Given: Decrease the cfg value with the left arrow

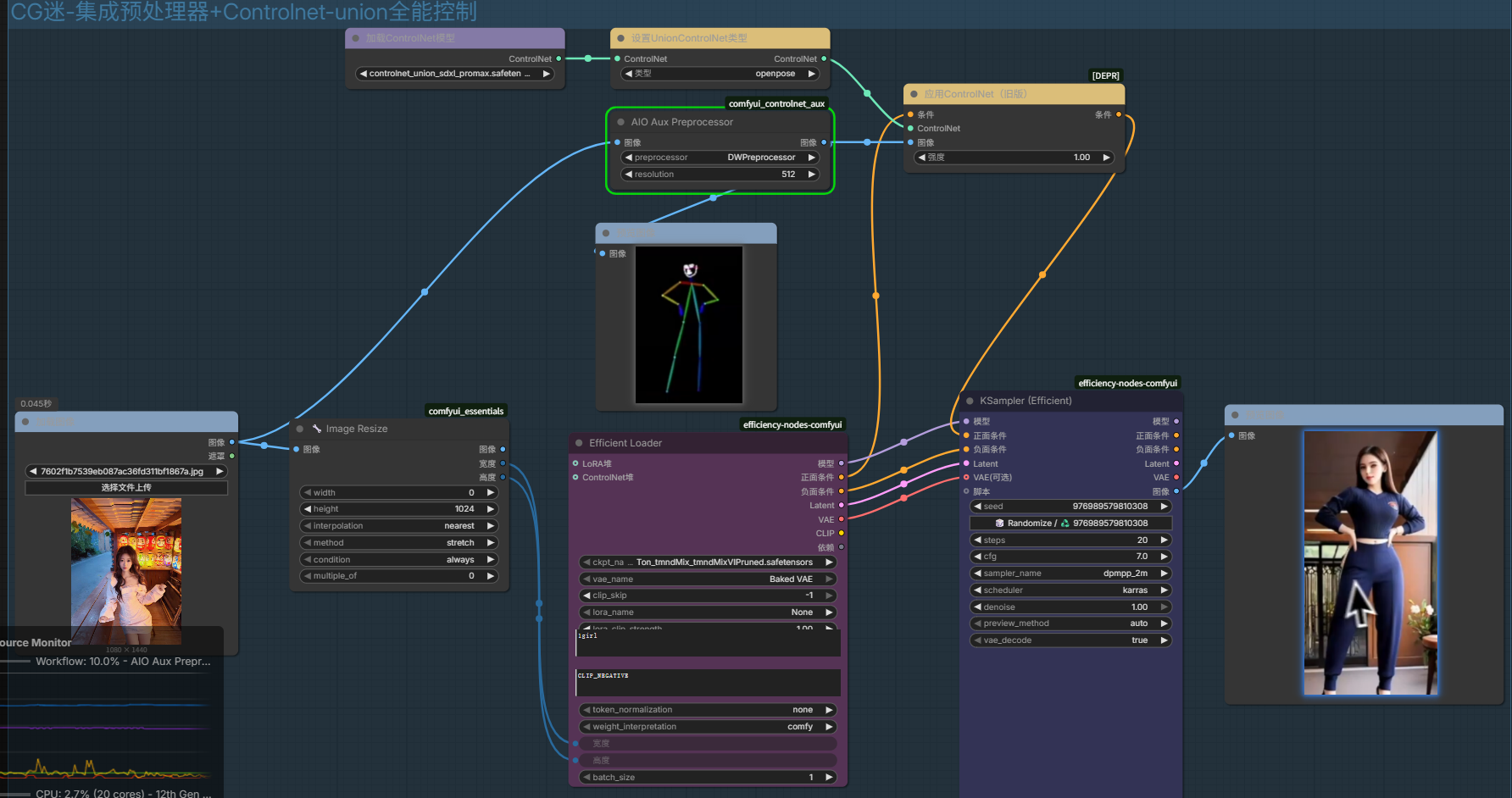Looking at the screenshot, I should (977, 557).
